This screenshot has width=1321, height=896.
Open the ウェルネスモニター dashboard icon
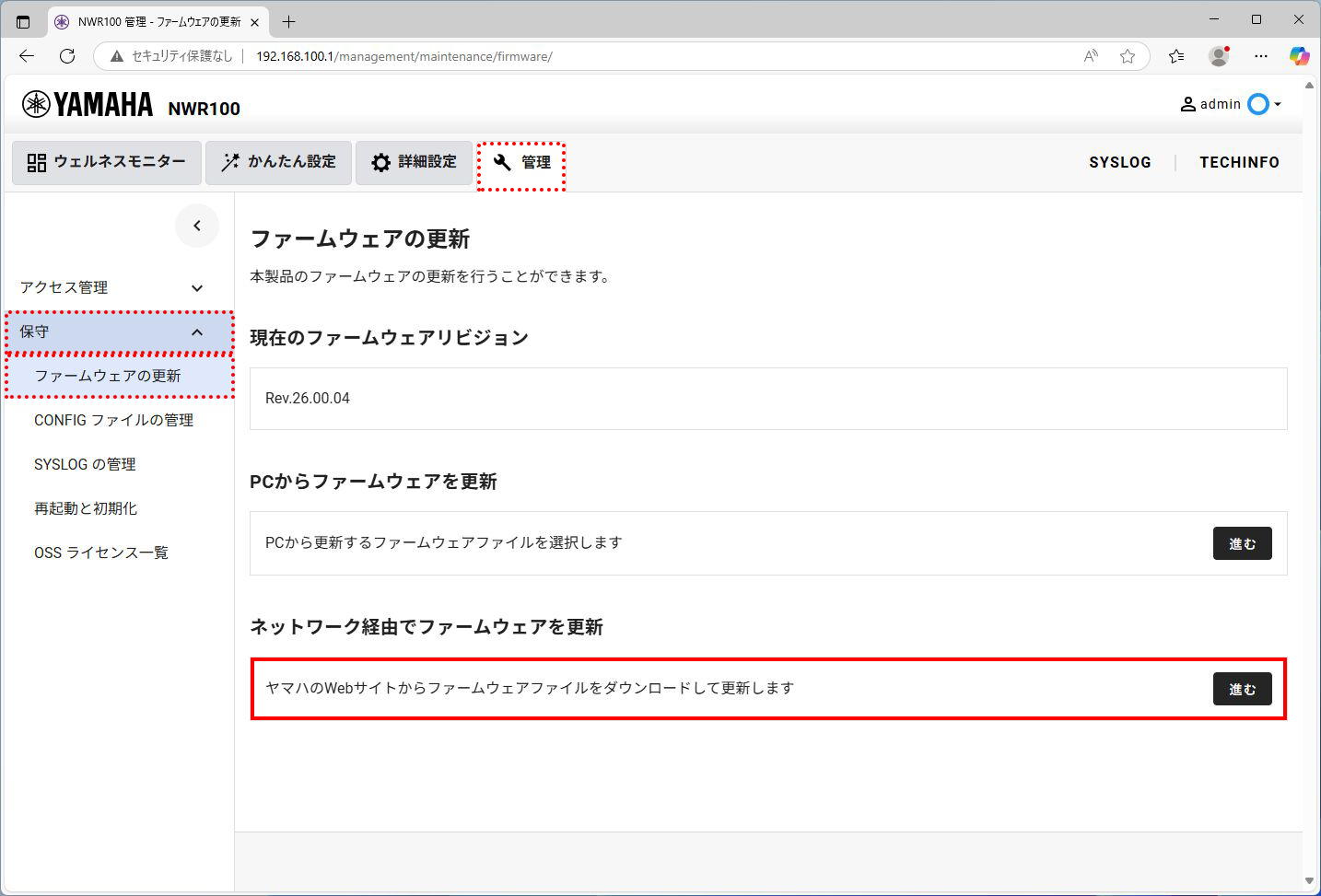click(x=37, y=162)
